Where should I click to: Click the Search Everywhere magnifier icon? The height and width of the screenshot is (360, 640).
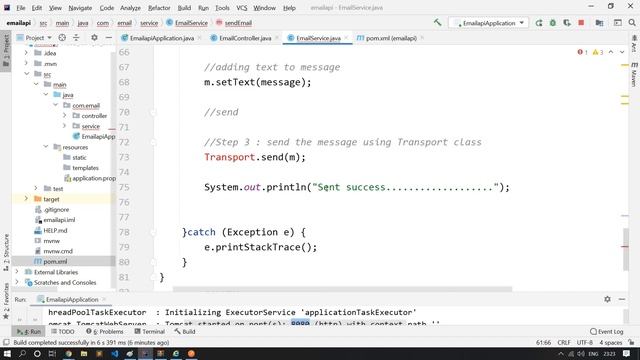click(x=632, y=23)
